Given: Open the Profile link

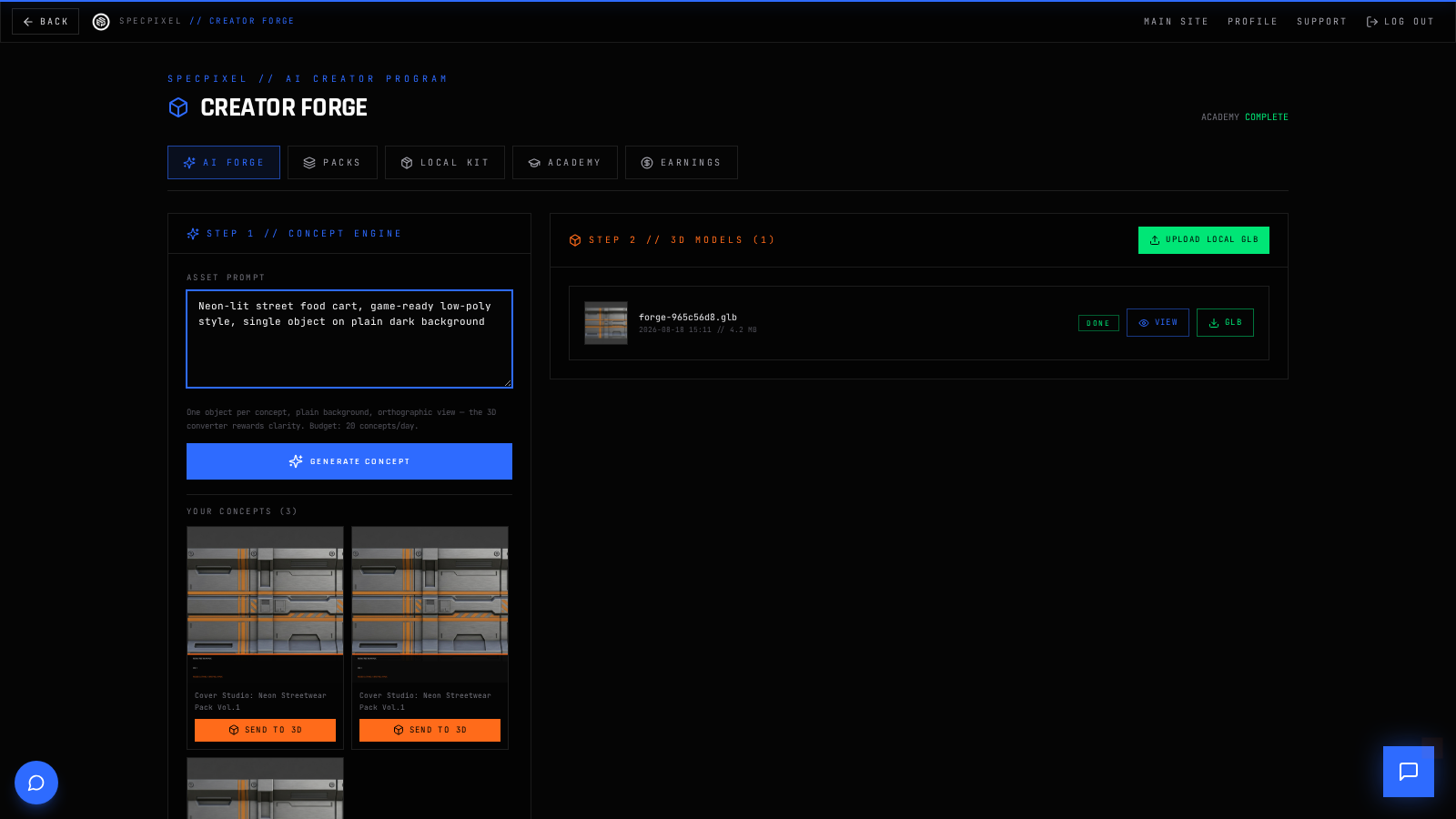Looking at the screenshot, I should click(x=1252, y=21).
